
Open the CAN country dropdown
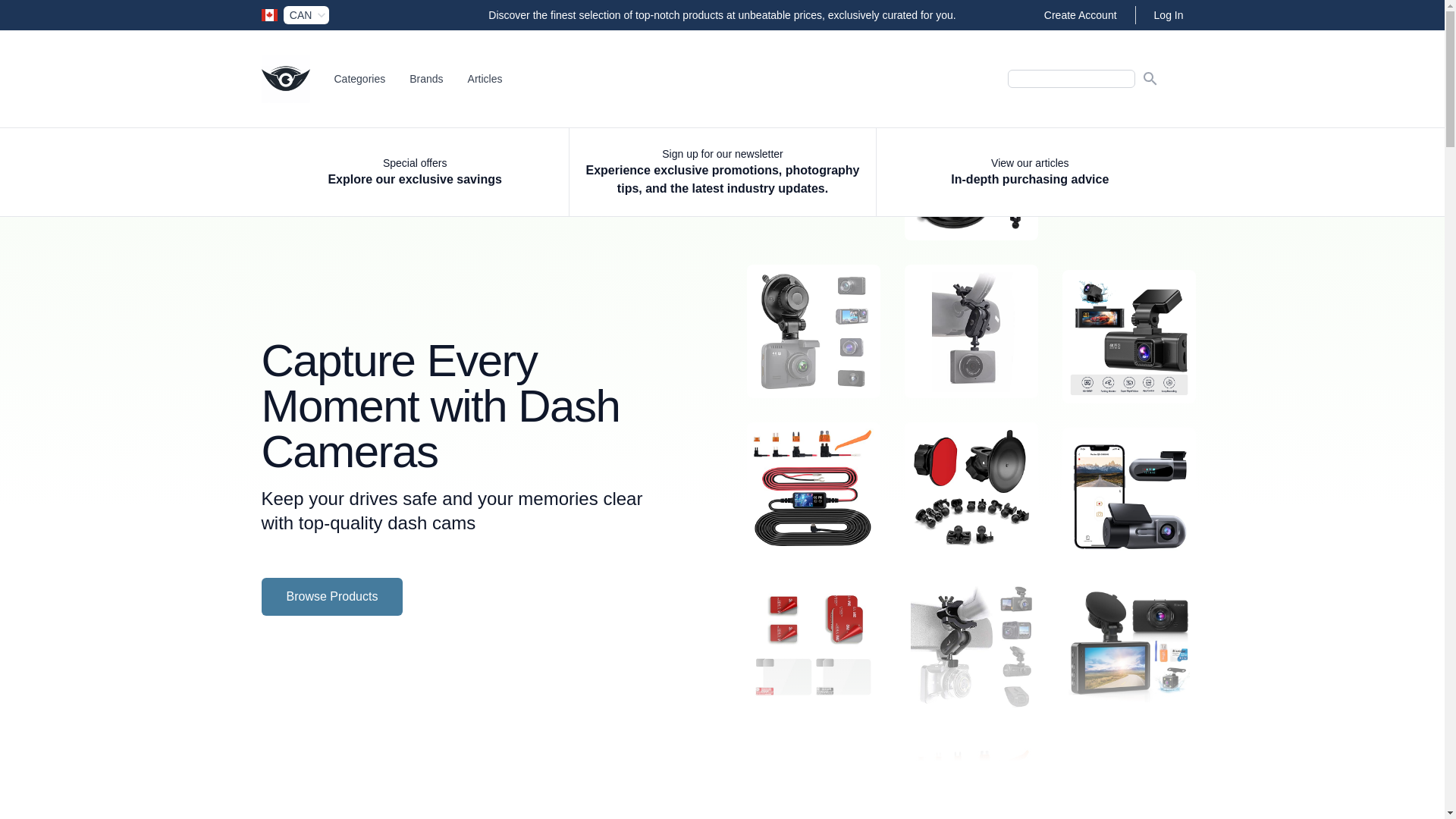coord(306,15)
